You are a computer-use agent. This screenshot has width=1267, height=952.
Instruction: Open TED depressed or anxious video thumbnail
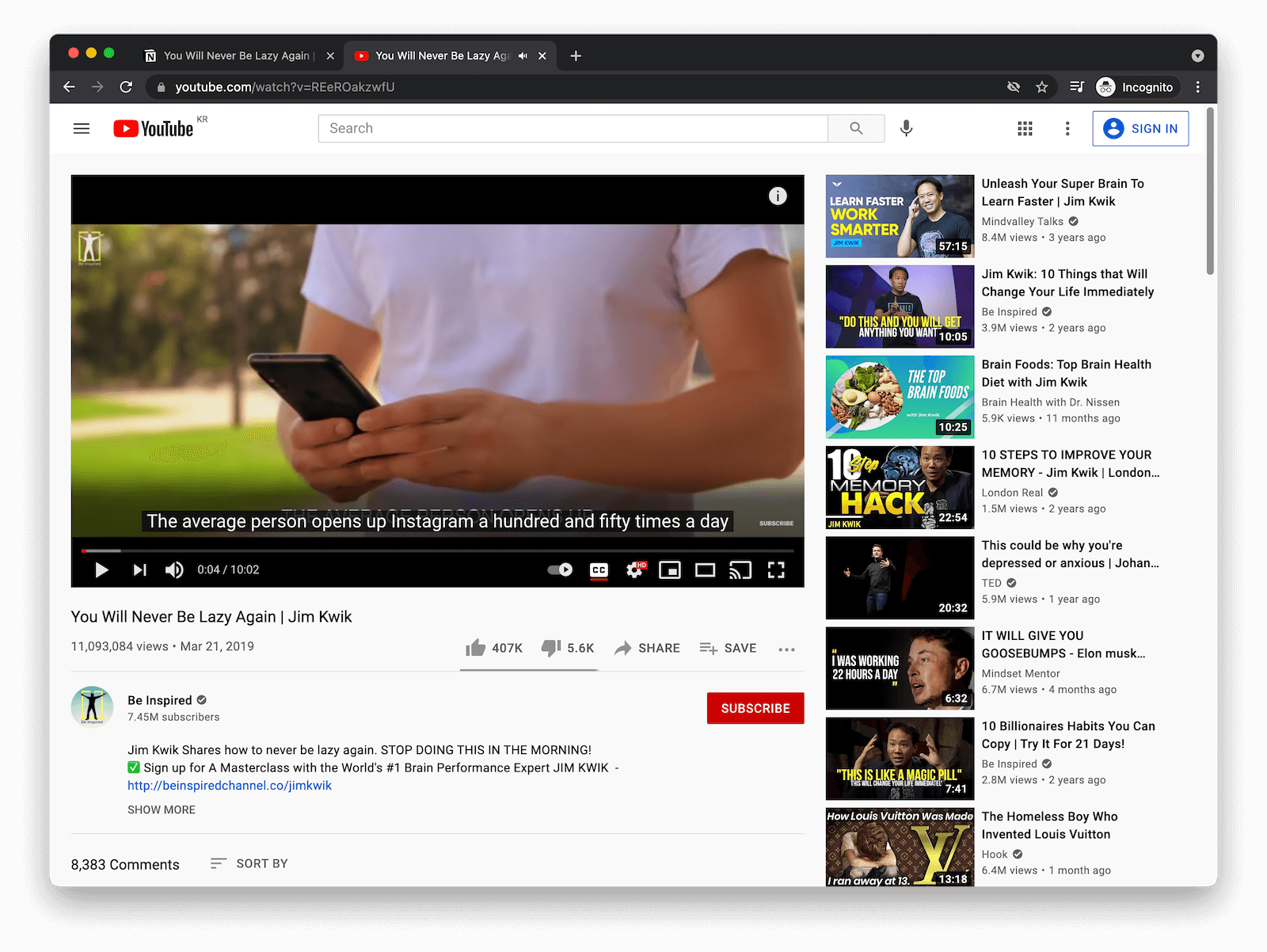(x=900, y=577)
